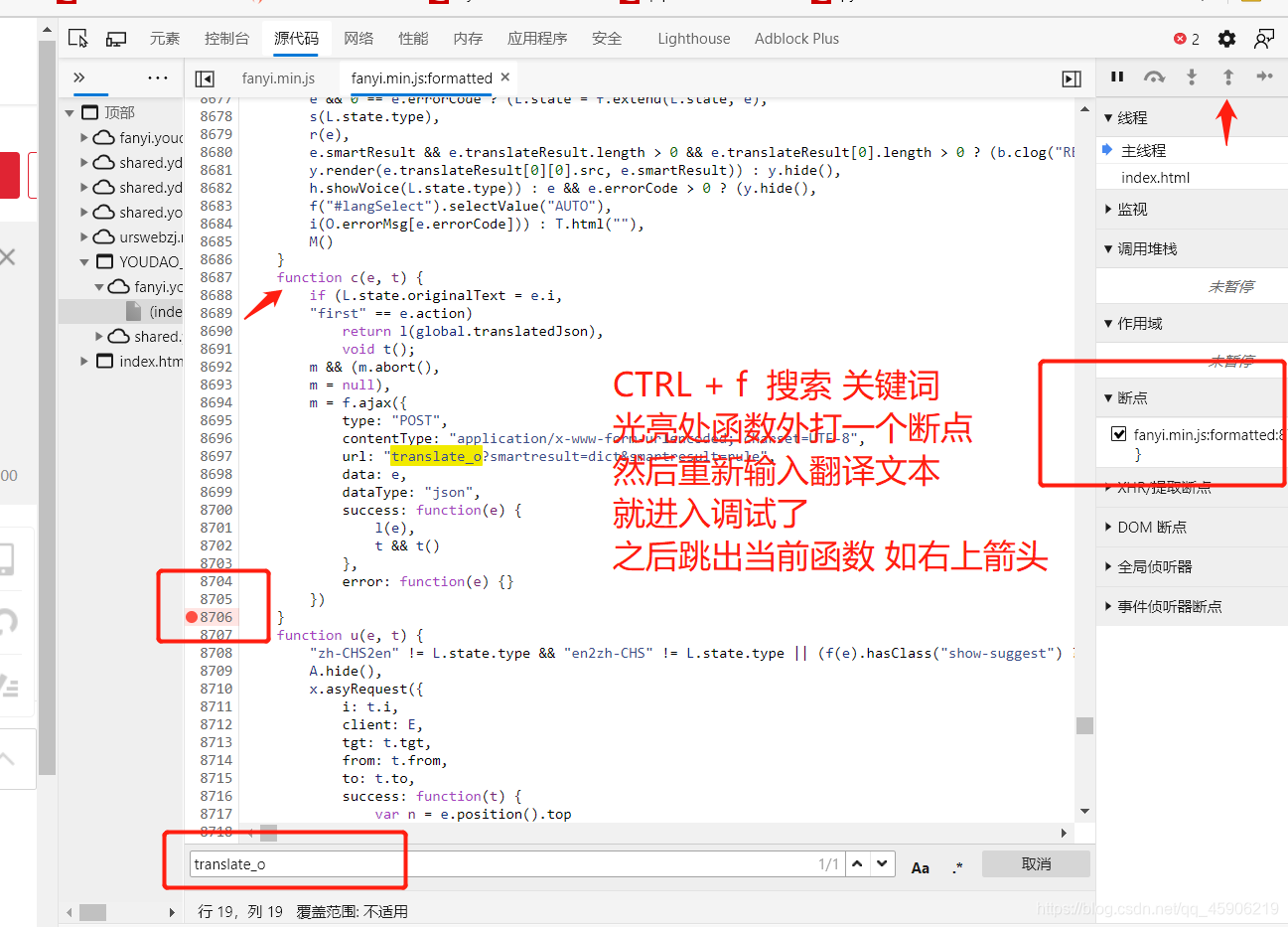1288x927 pixels.
Task: Open the Adblock Plus tab
Action: (x=796, y=39)
